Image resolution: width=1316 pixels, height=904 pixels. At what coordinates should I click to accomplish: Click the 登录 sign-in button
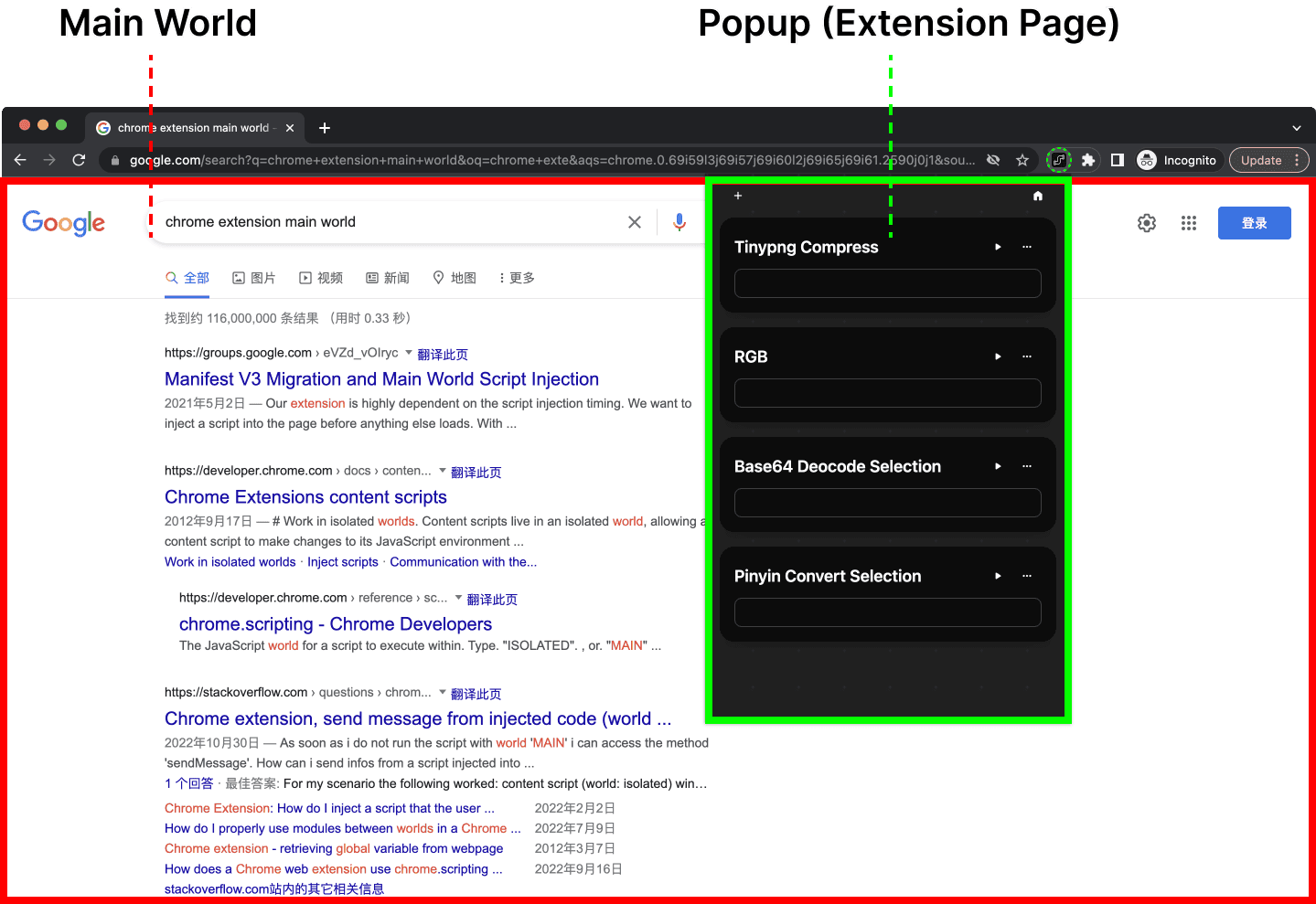1255,223
